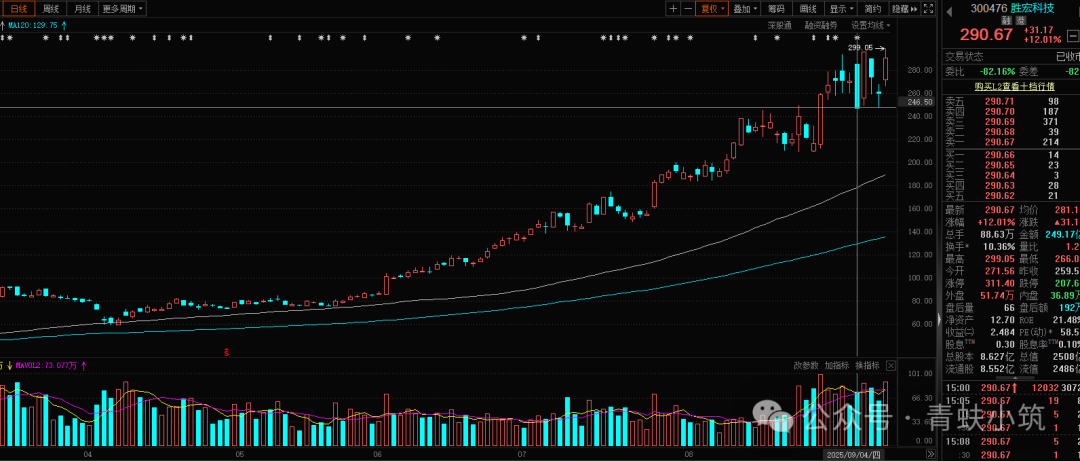Zoom out chart with minus icon
Screen dimensions: 1080x461
point(688,9)
